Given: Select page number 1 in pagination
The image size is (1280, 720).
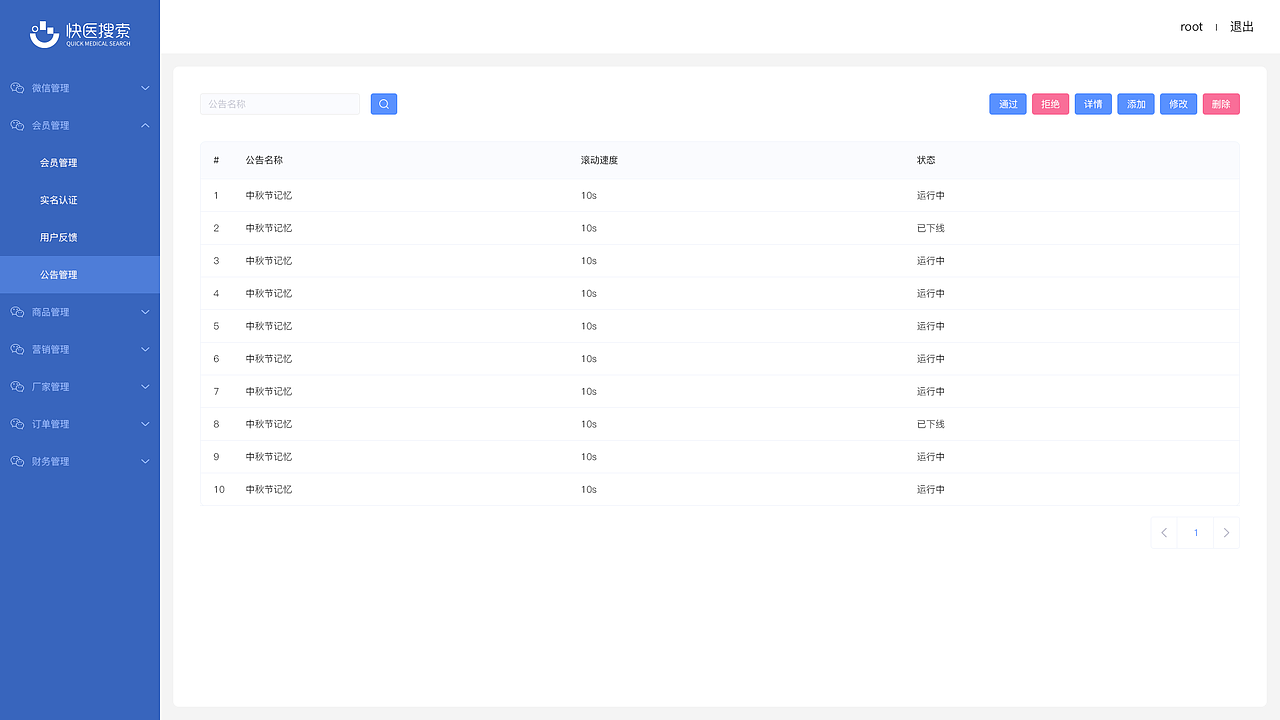Looking at the screenshot, I should pyautogui.click(x=1195, y=533).
